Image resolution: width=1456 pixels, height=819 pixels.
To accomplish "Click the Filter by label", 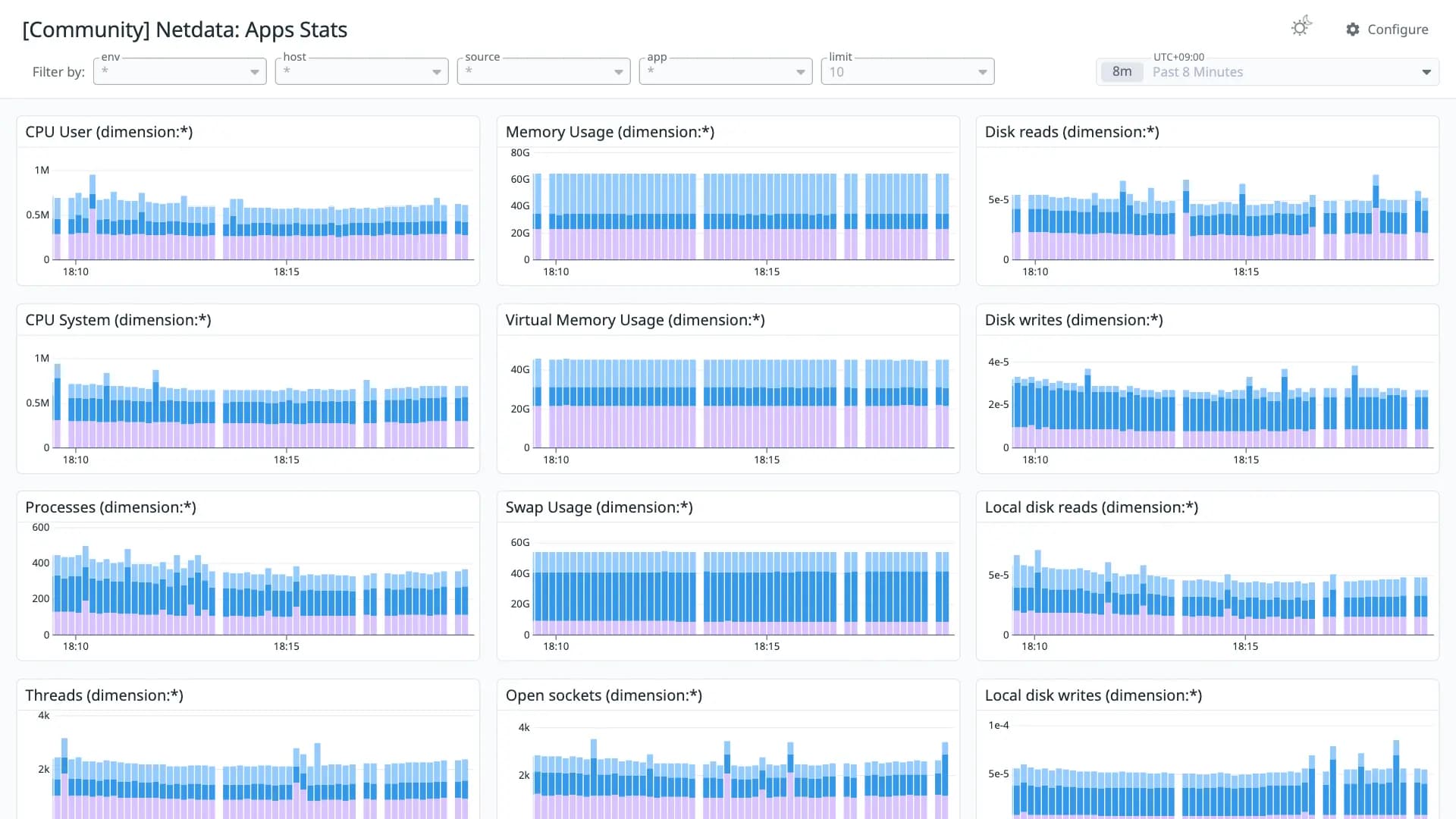I will click(x=58, y=72).
